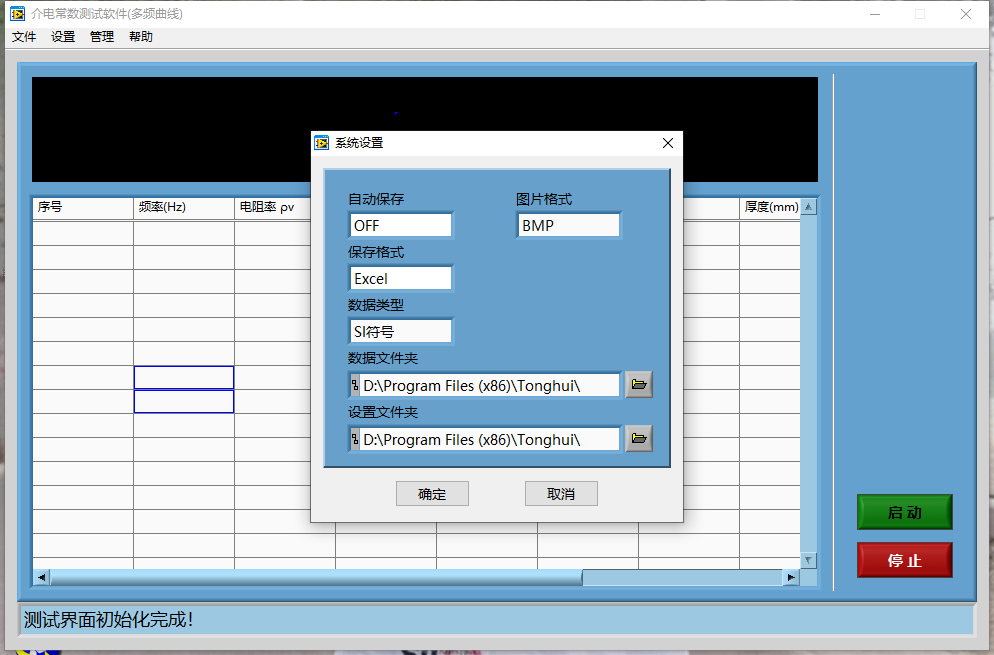Open the 保存格式 Excel selector
The image size is (994, 655).
click(400, 278)
